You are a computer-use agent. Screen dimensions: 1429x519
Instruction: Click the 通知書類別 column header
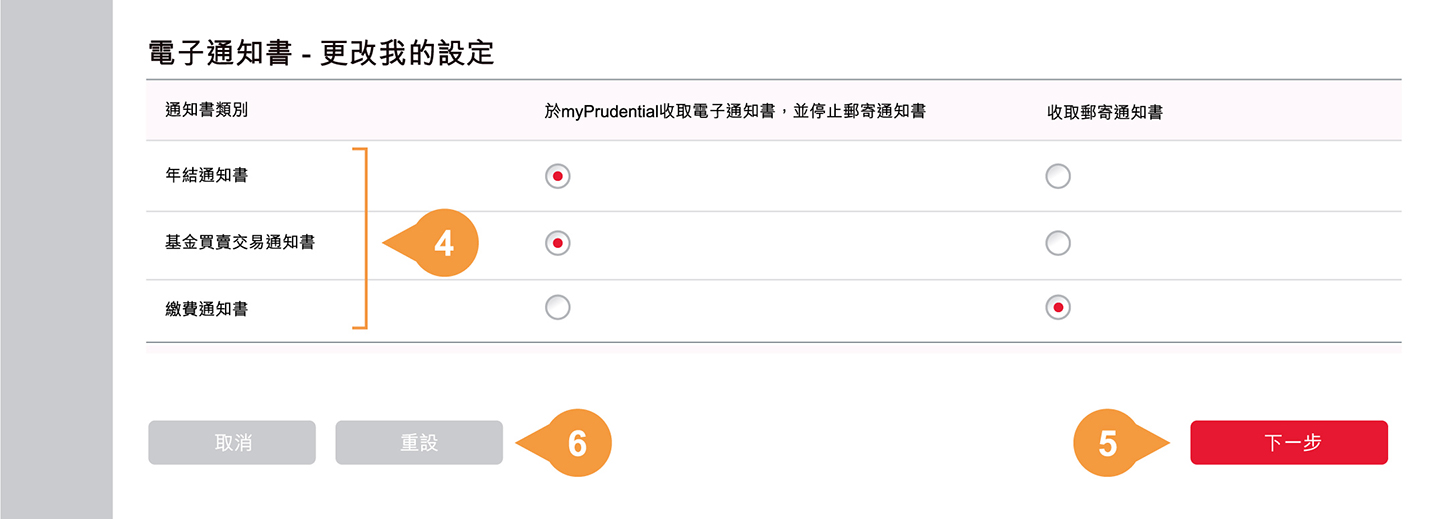pos(207,111)
